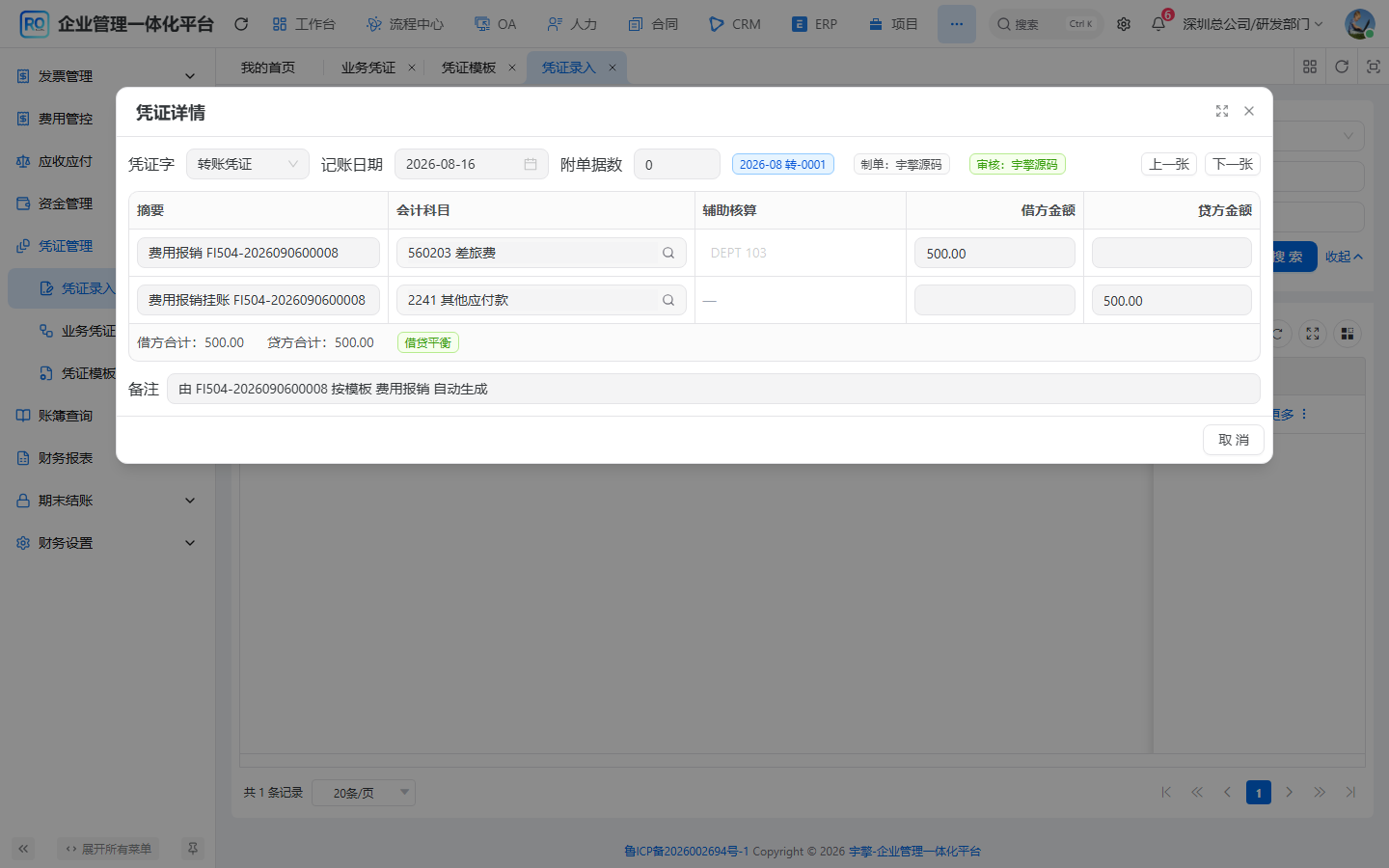This screenshot has width=1389, height=868.
Task: Open the 20条/页 page size dropdown
Action: pos(364,793)
